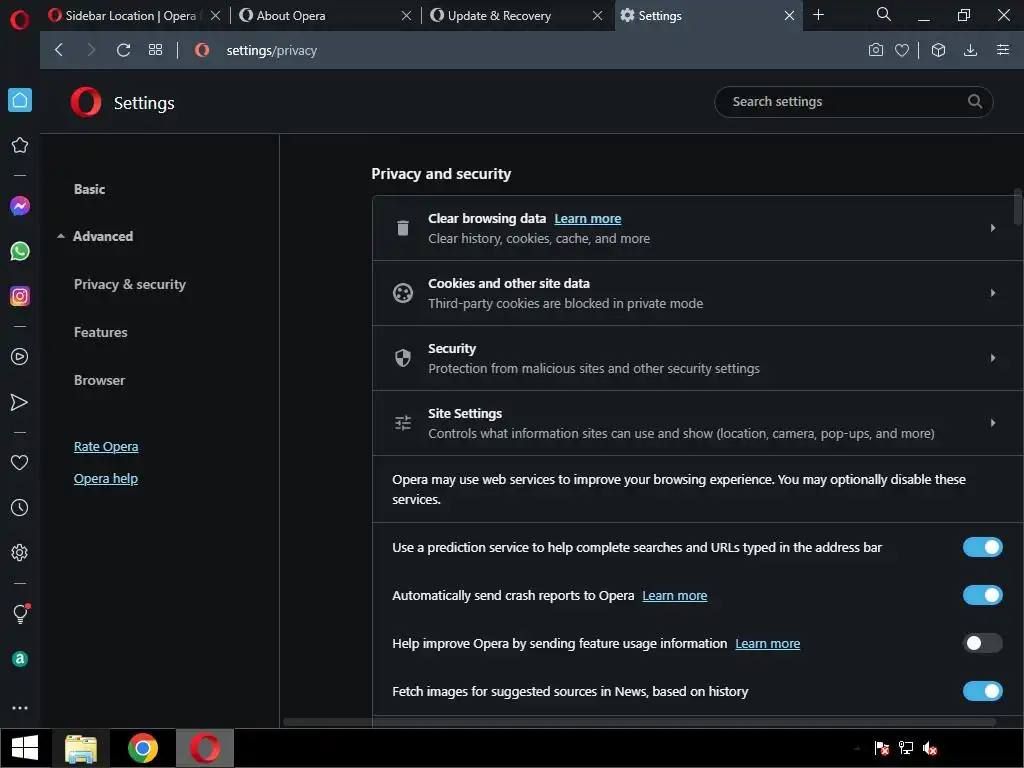Open Instagram in the sidebar
Viewport: 1024px width, 768px height.
[20, 296]
